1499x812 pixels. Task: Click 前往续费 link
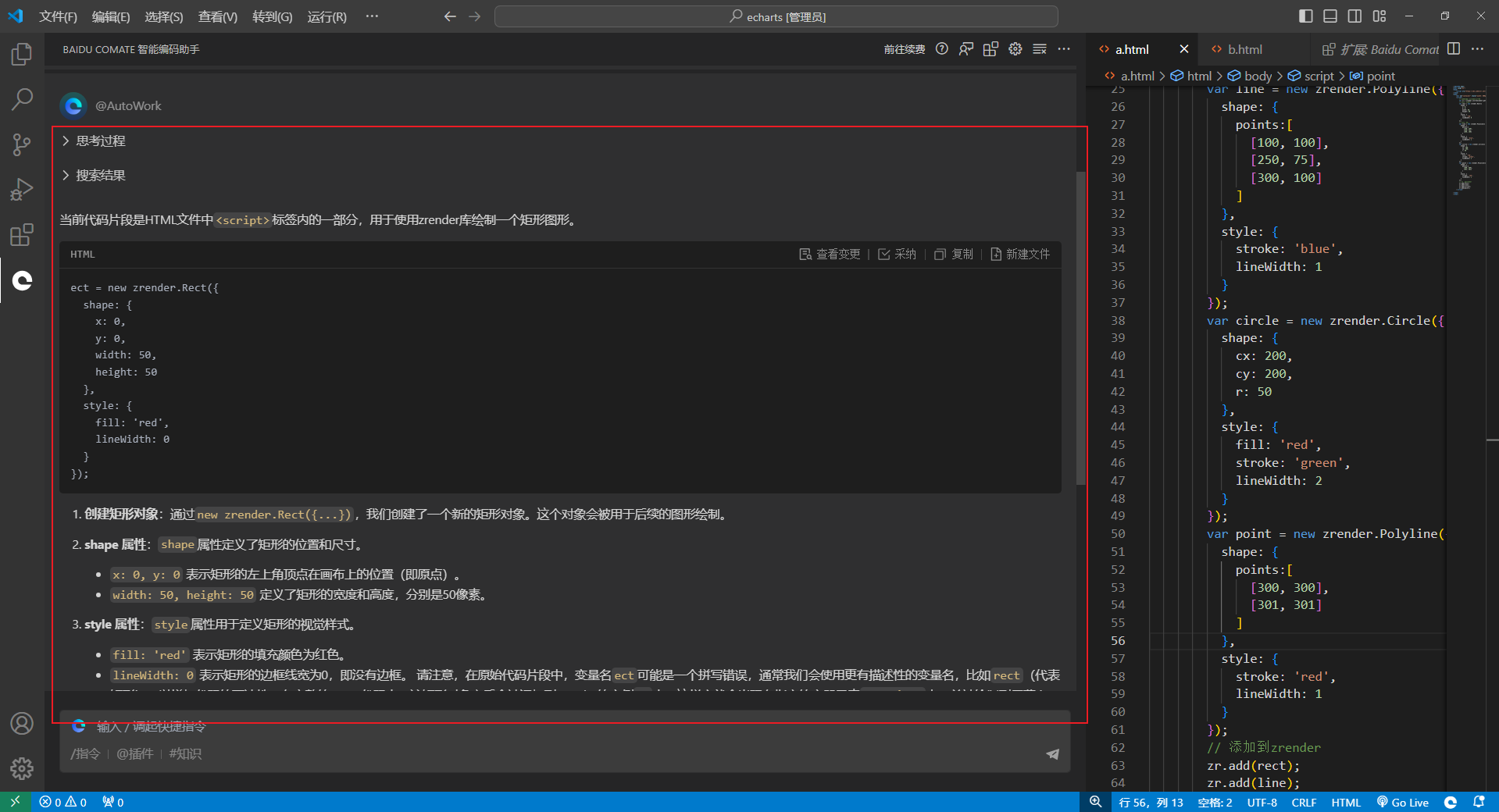click(905, 49)
